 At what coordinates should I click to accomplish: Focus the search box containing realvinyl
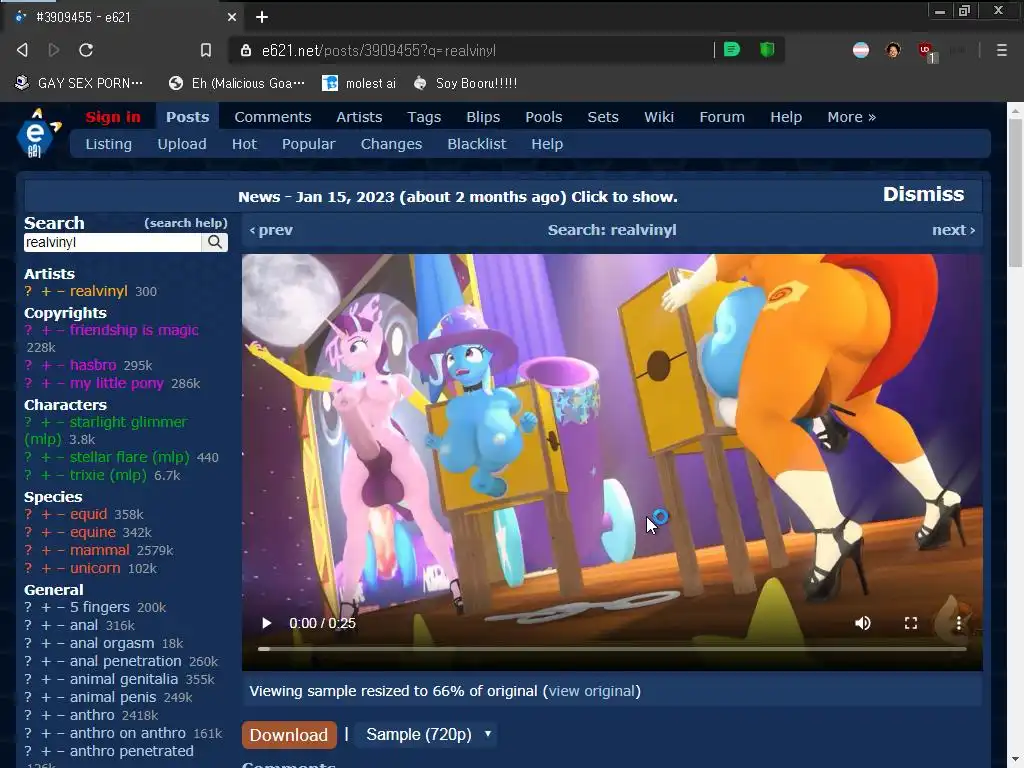[113, 242]
